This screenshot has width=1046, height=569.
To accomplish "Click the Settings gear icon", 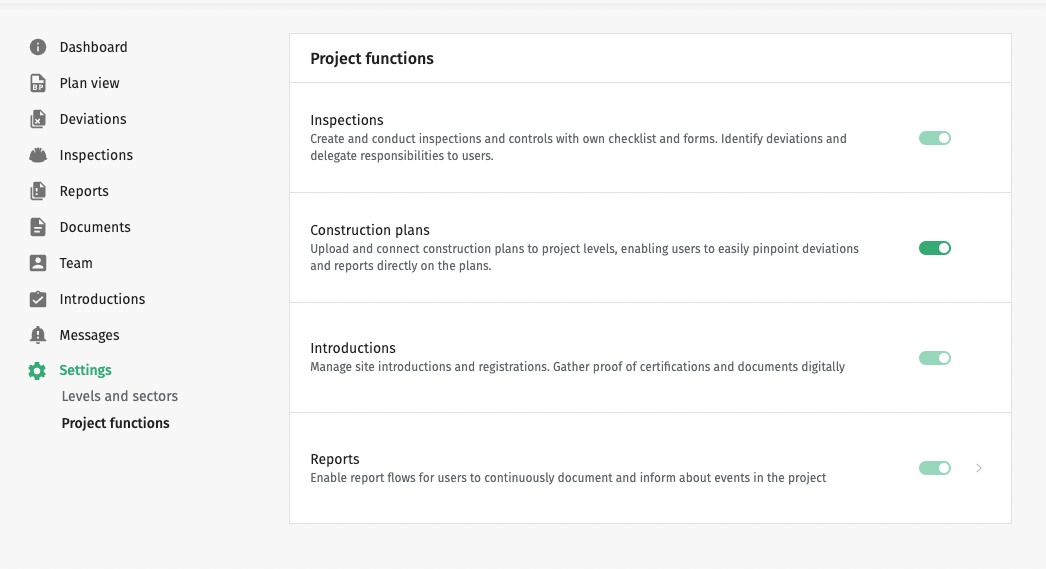I will click(x=38, y=371).
